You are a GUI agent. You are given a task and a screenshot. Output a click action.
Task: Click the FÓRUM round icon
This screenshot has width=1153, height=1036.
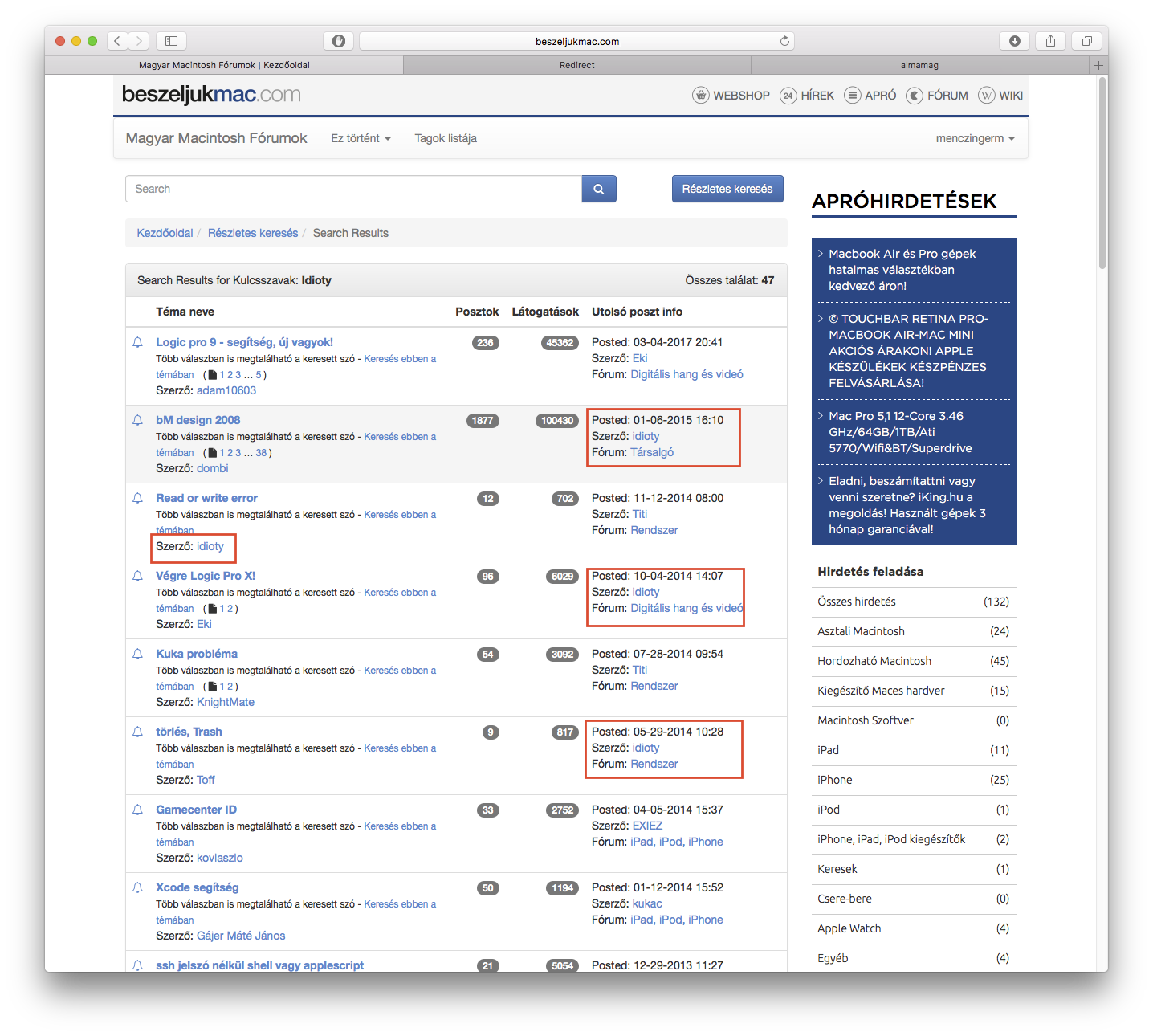(x=915, y=96)
